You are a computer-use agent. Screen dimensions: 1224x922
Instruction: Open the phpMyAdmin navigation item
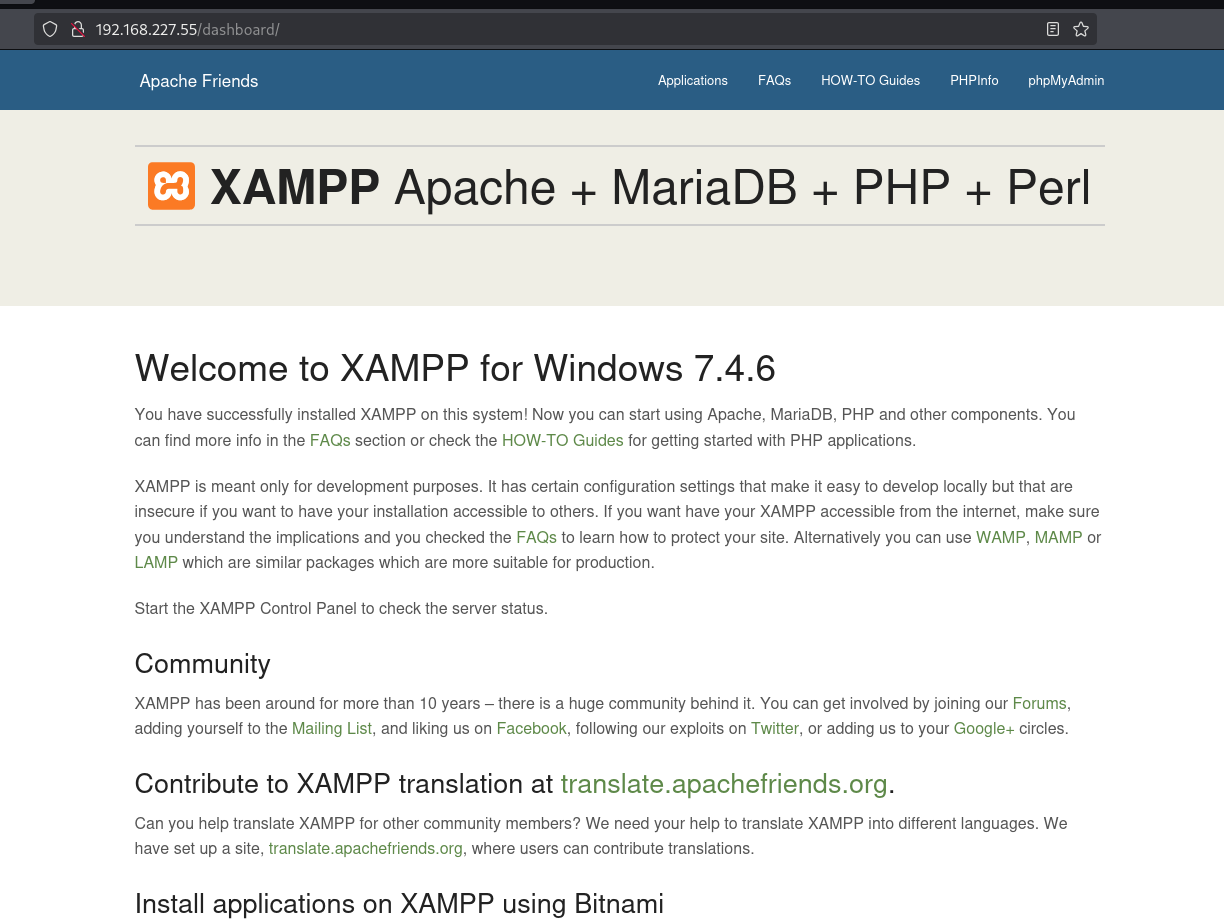click(1066, 80)
